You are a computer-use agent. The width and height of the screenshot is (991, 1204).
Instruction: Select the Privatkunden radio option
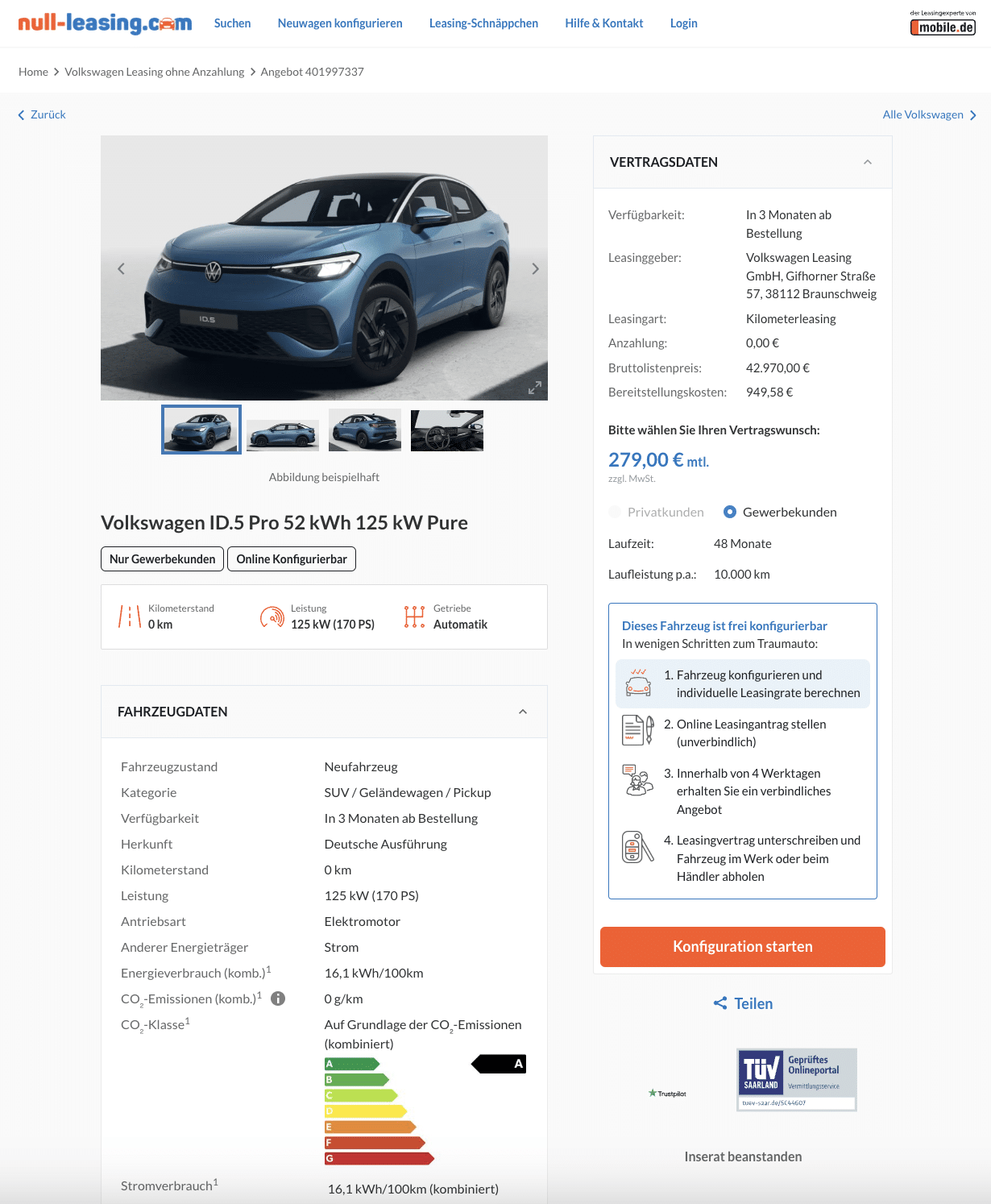coord(616,512)
